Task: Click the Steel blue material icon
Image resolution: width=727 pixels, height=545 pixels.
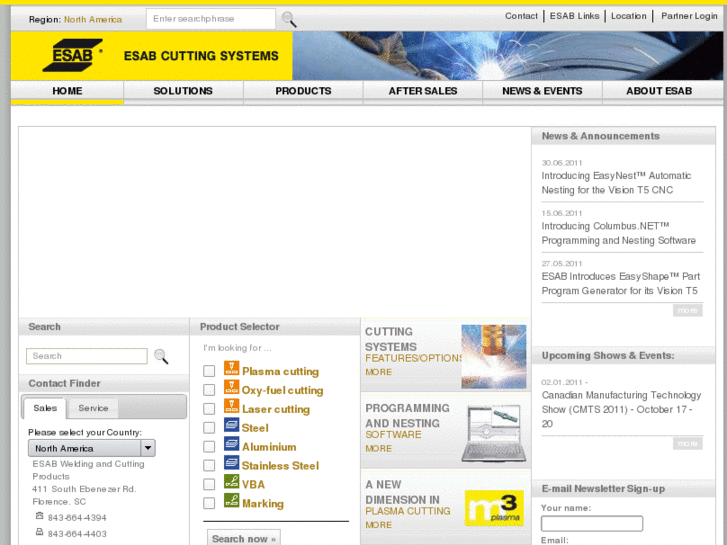Action: tap(231, 425)
